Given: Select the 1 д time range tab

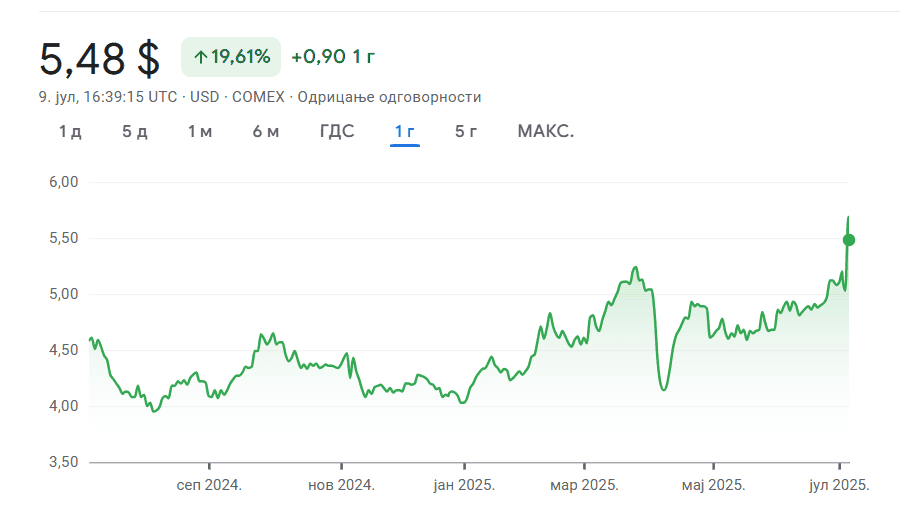Looking at the screenshot, I should point(70,132).
